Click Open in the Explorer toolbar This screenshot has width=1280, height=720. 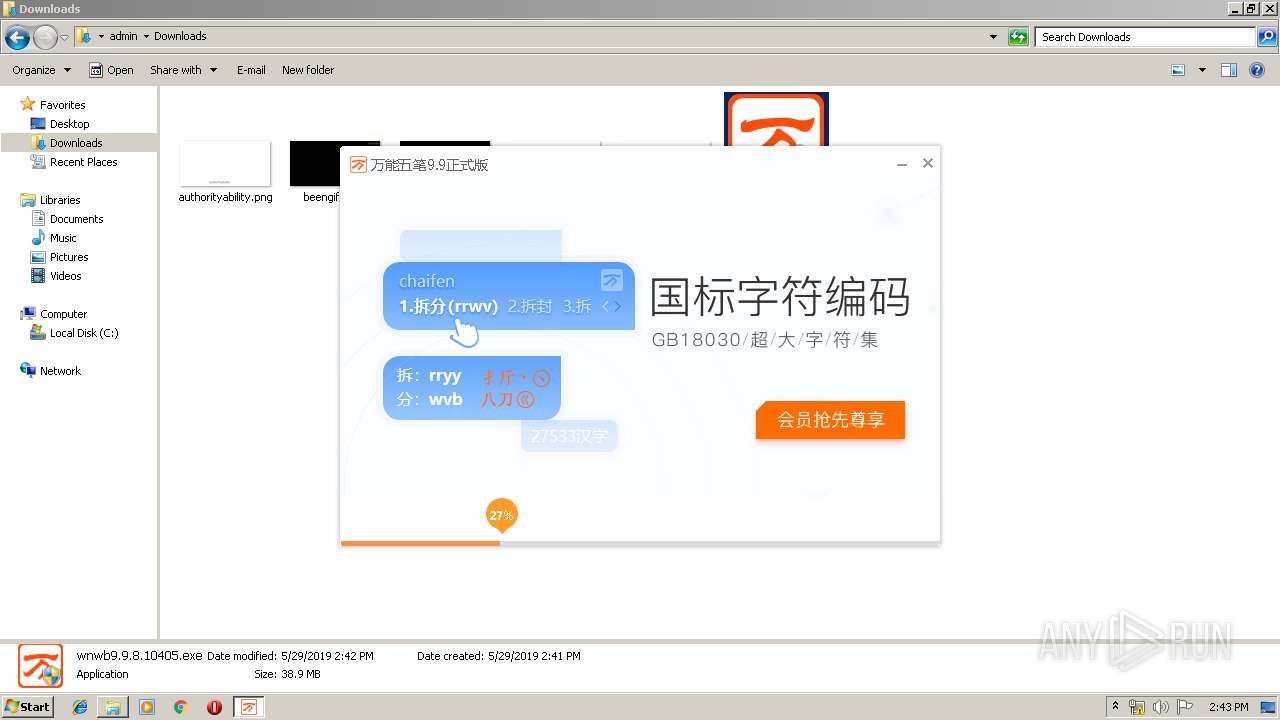point(111,70)
